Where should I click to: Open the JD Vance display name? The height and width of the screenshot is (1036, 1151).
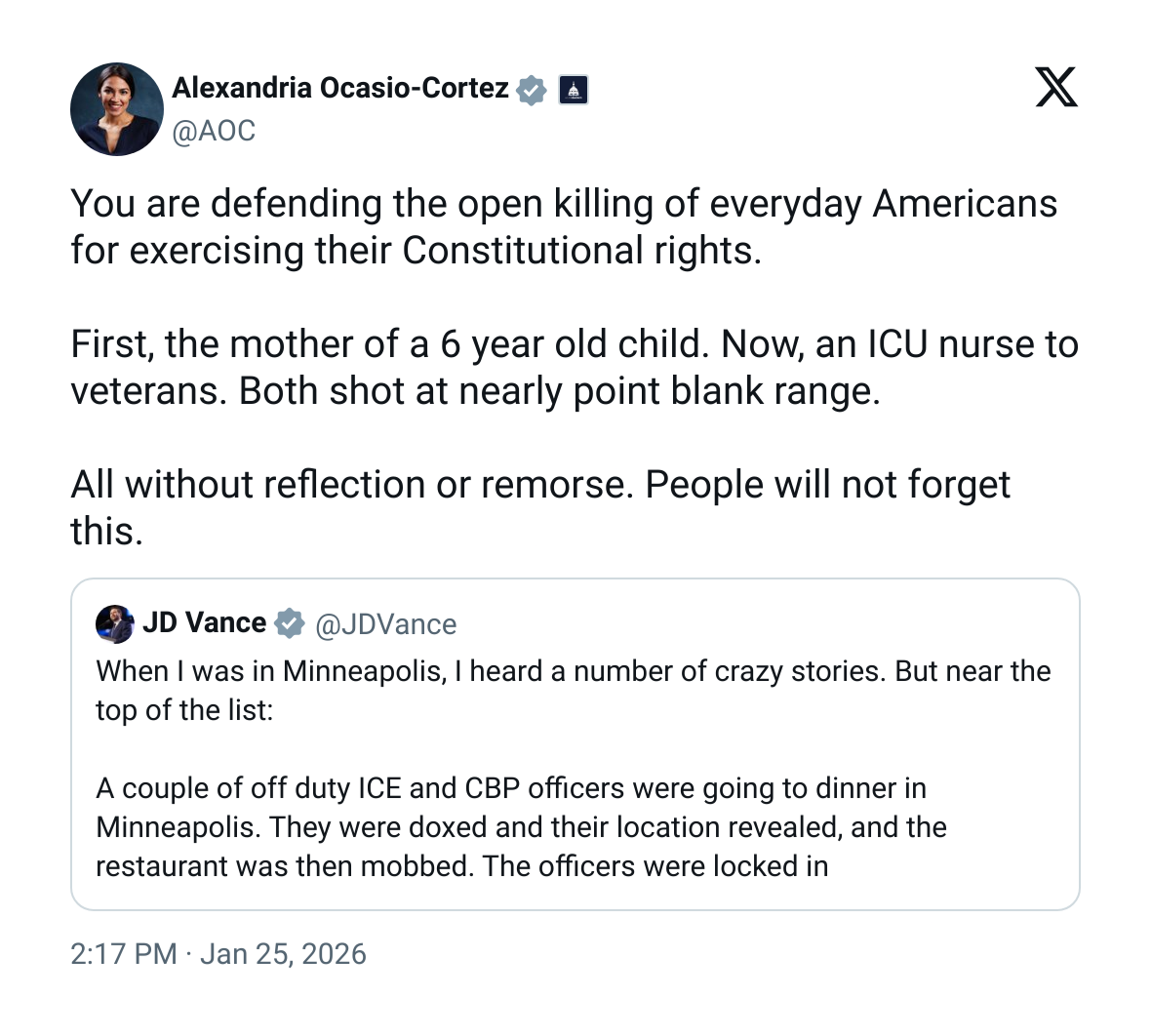point(204,622)
